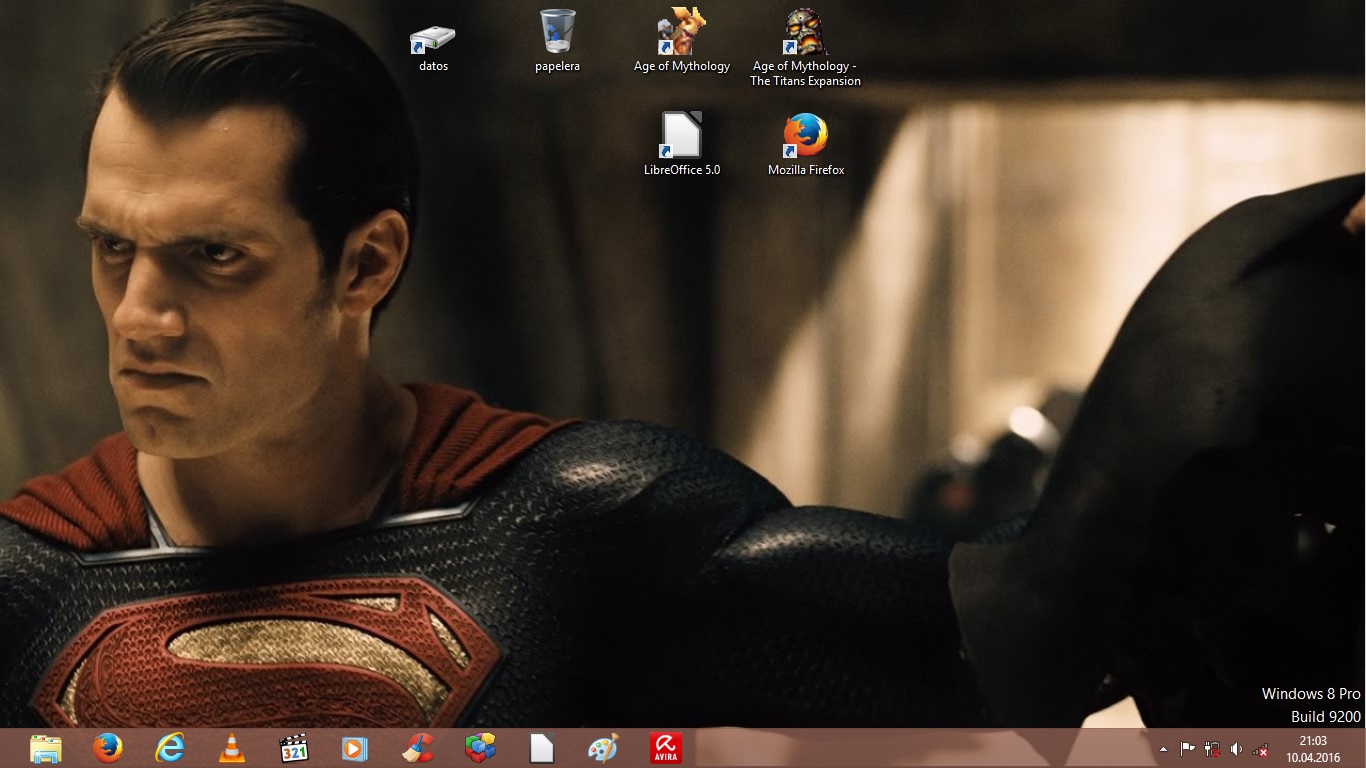The width and height of the screenshot is (1366, 768).
Task: Open the Action Center flag icon
Action: tap(1188, 749)
